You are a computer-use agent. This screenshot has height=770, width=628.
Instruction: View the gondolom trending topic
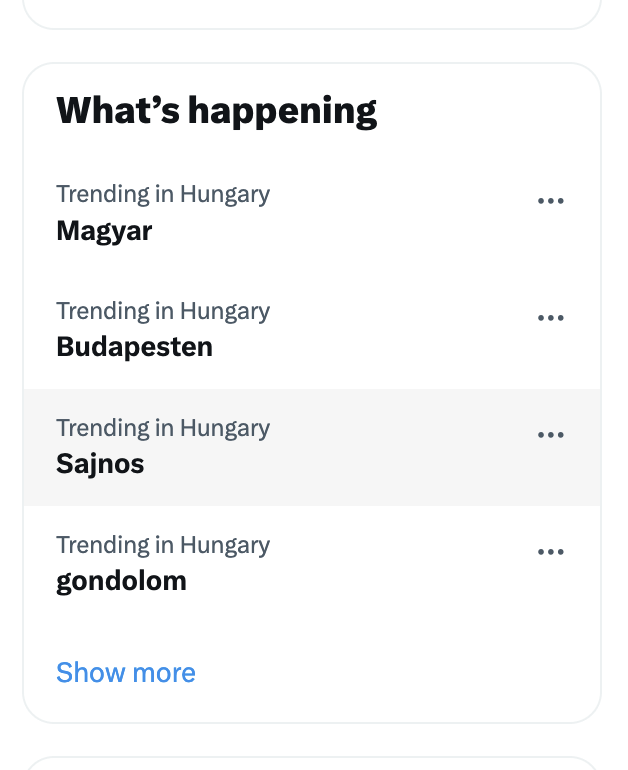[121, 581]
